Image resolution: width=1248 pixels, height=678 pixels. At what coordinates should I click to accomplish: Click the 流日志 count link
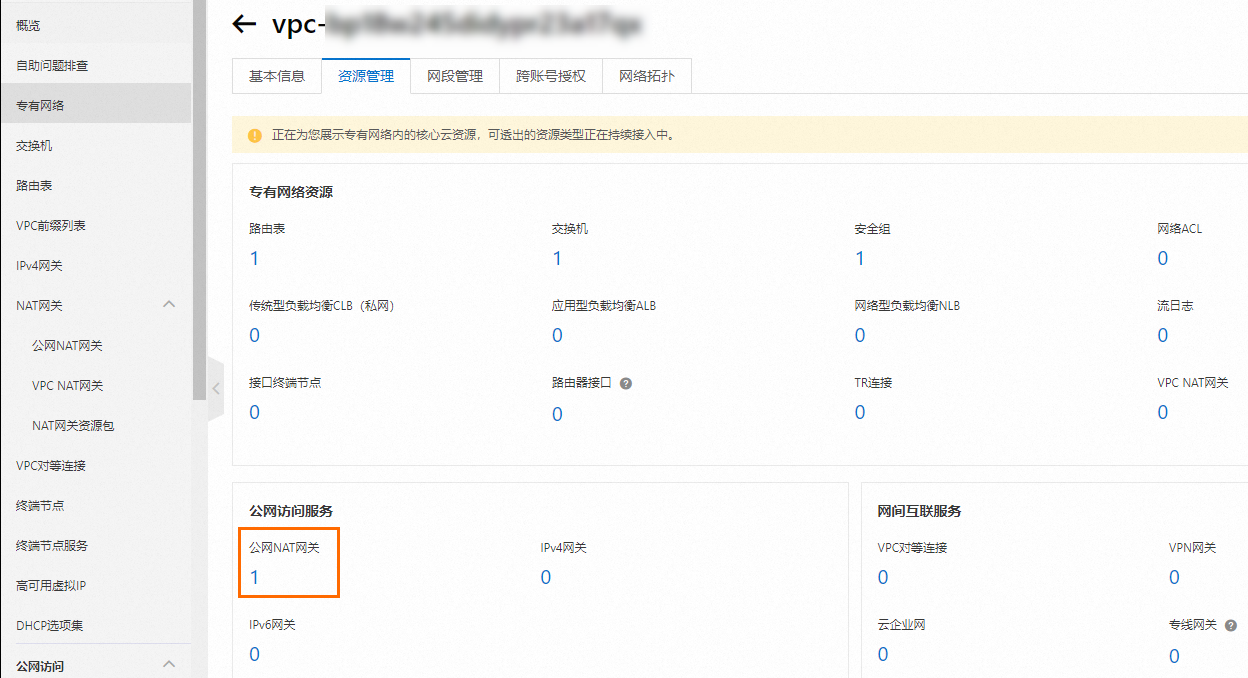(1163, 335)
